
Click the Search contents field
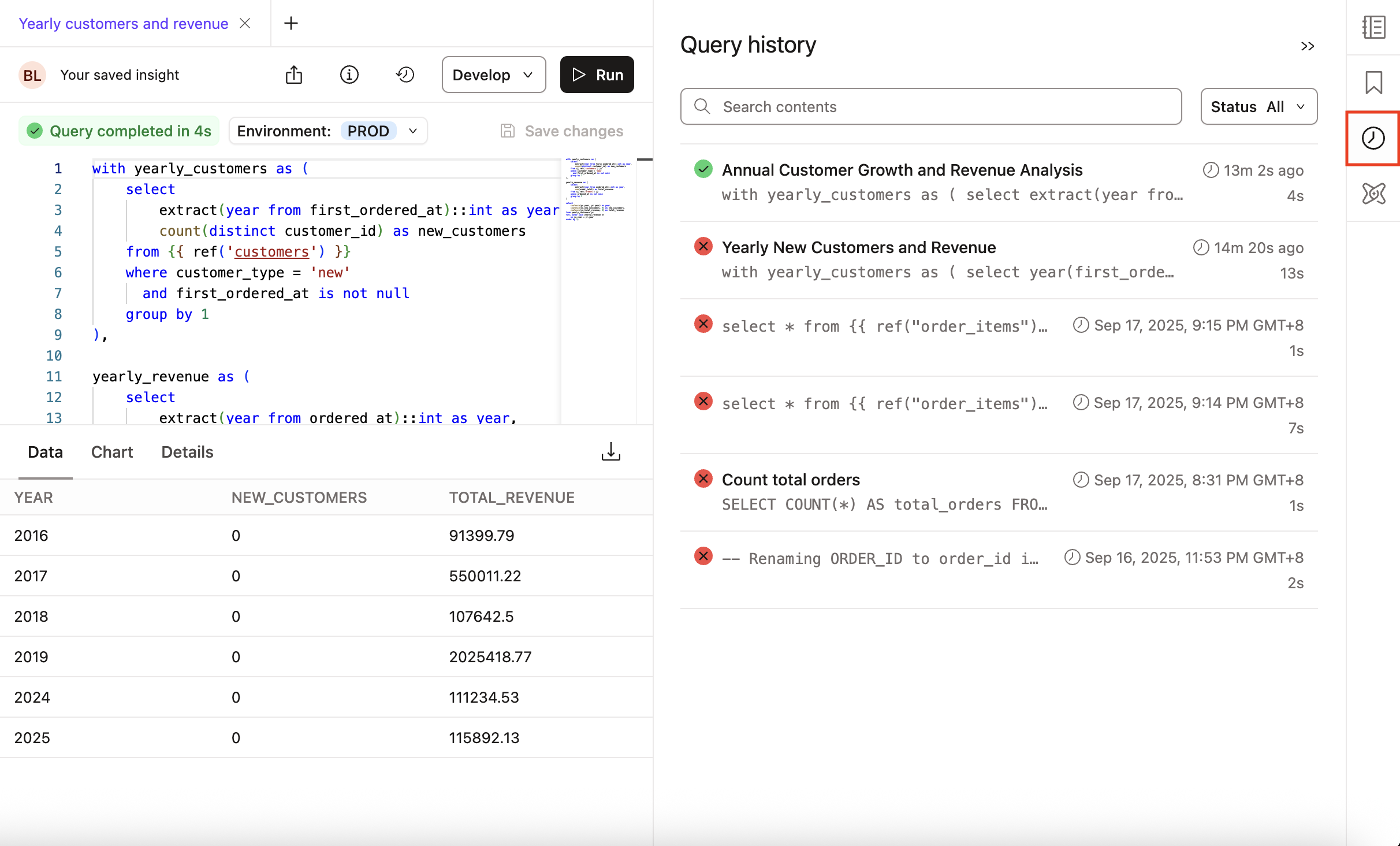930,106
